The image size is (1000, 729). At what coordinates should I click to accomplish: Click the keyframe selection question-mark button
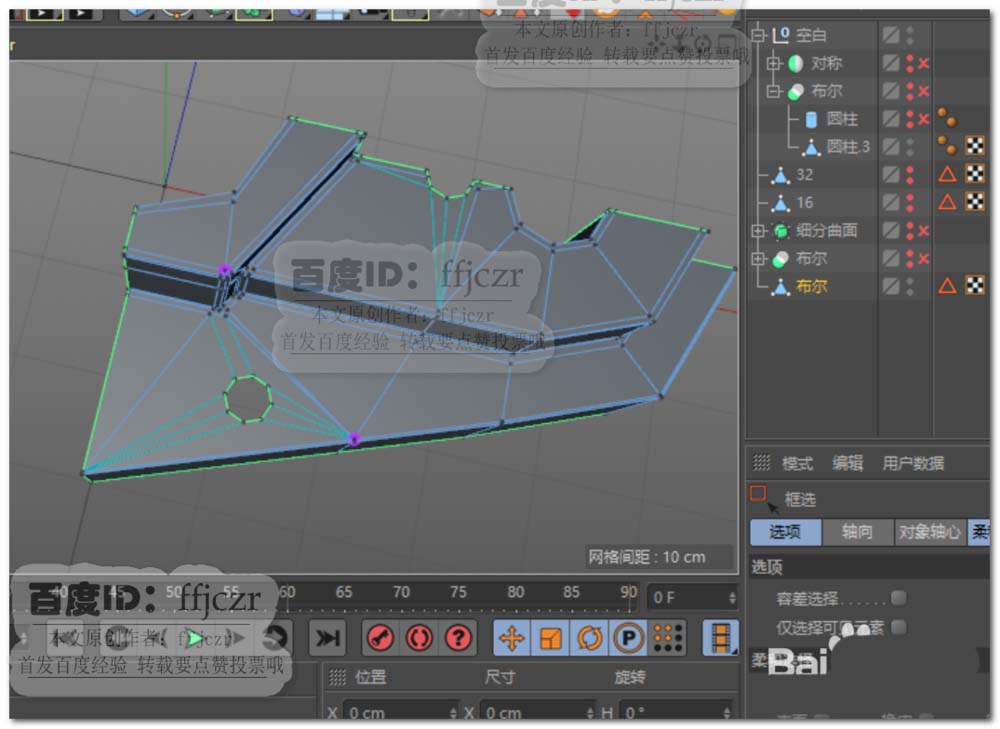point(458,637)
